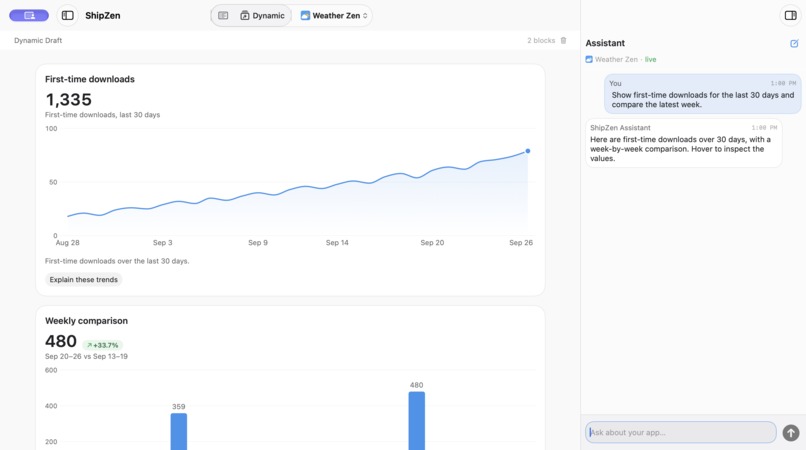This screenshot has height=450, width=806.
Task: Click the Weekly comparison card title
Action: (86, 321)
